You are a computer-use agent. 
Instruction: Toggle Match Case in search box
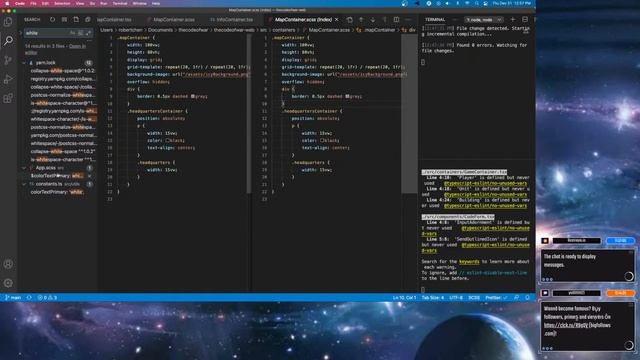(73, 33)
